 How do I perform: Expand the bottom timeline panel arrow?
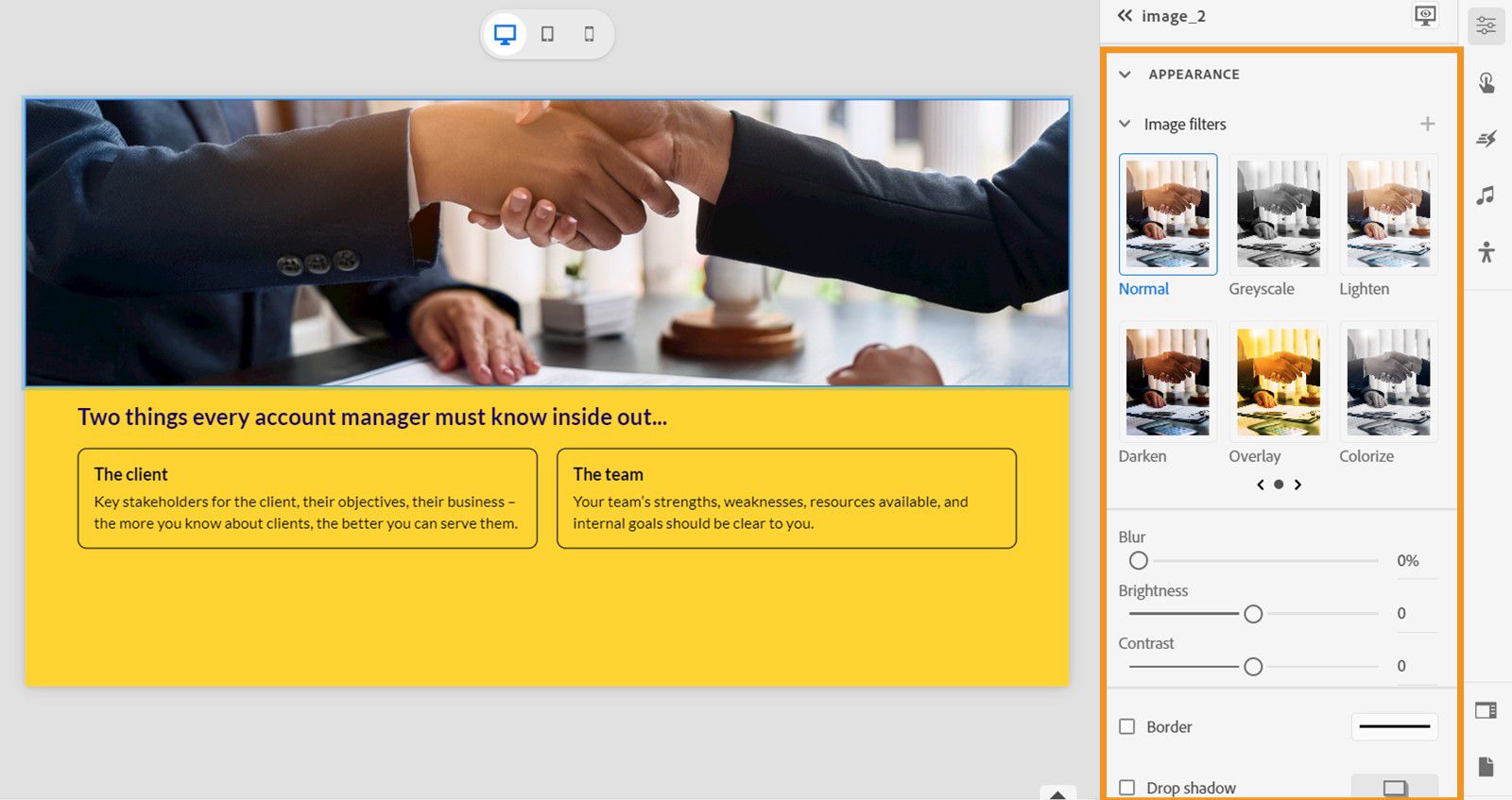click(x=1057, y=793)
